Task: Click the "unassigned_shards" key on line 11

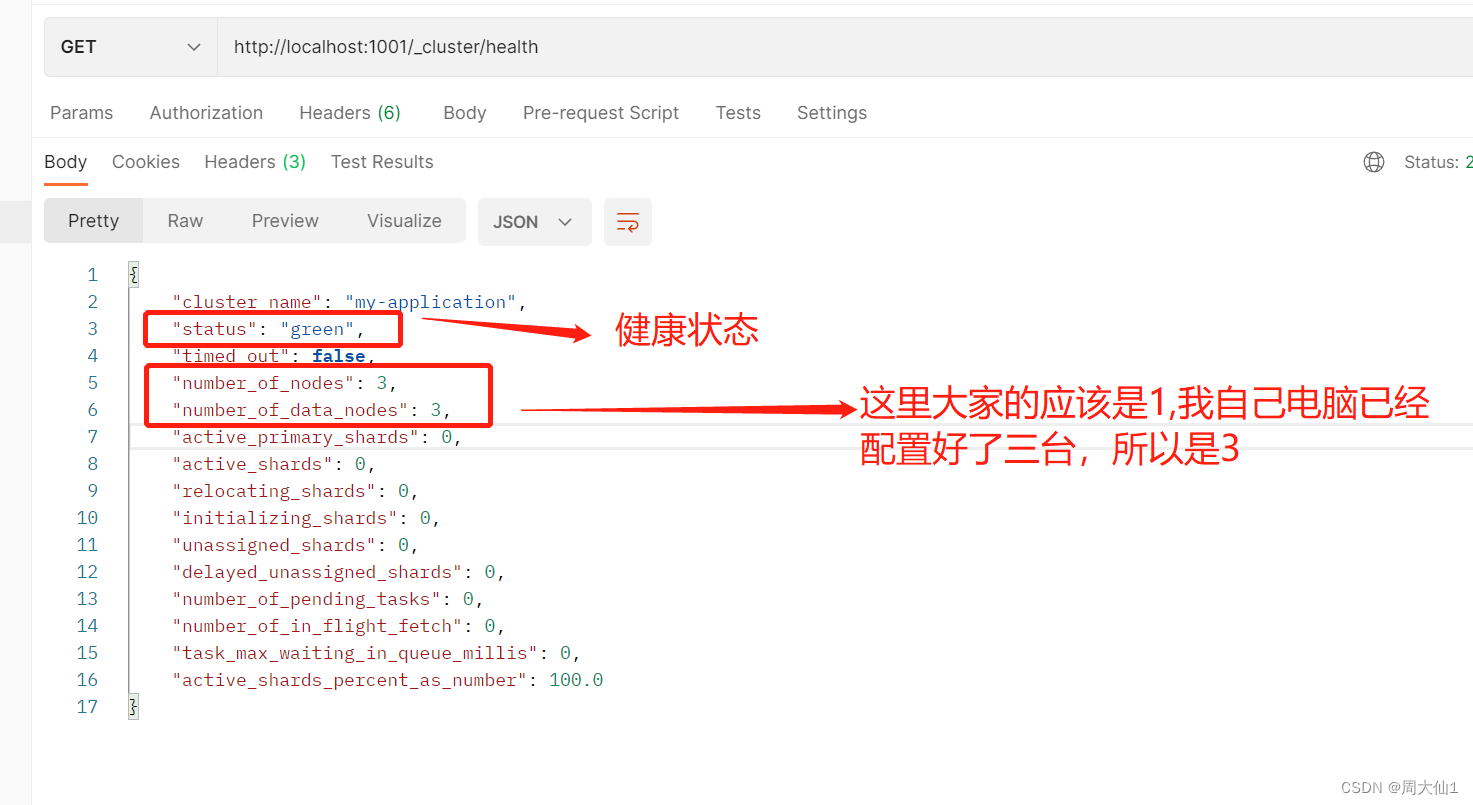Action: click(276, 545)
